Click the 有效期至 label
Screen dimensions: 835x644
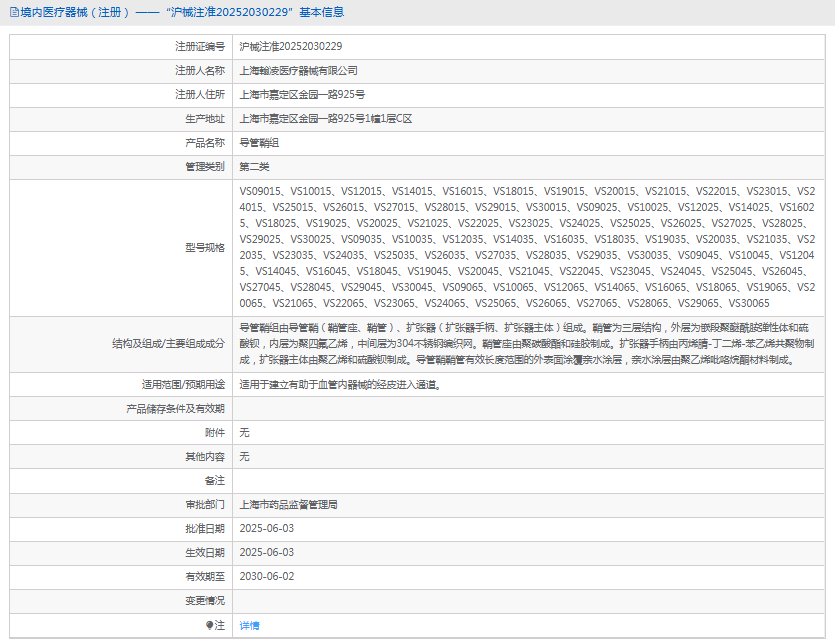(205, 576)
